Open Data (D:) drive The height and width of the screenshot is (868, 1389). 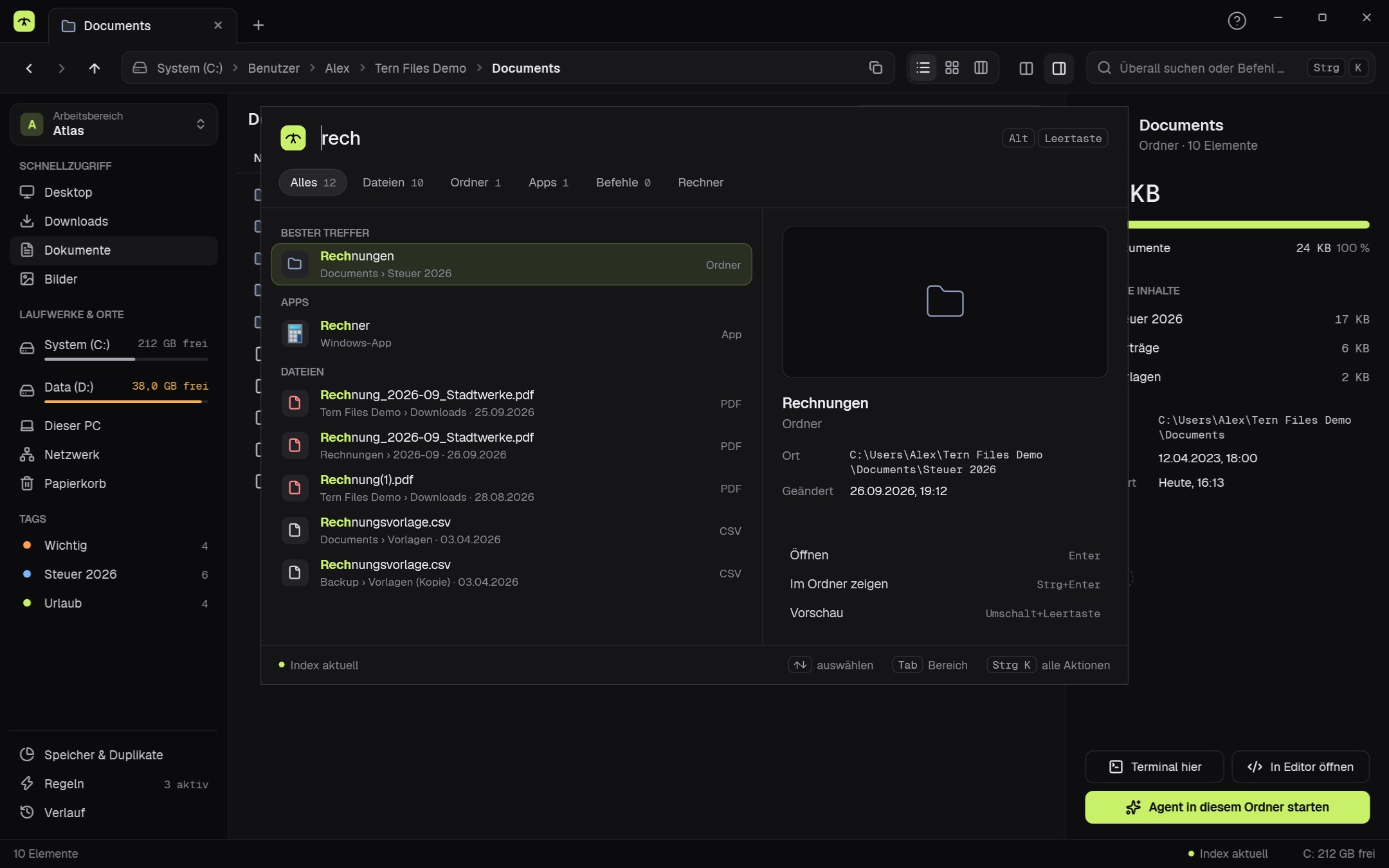click(x=114, y=390)
